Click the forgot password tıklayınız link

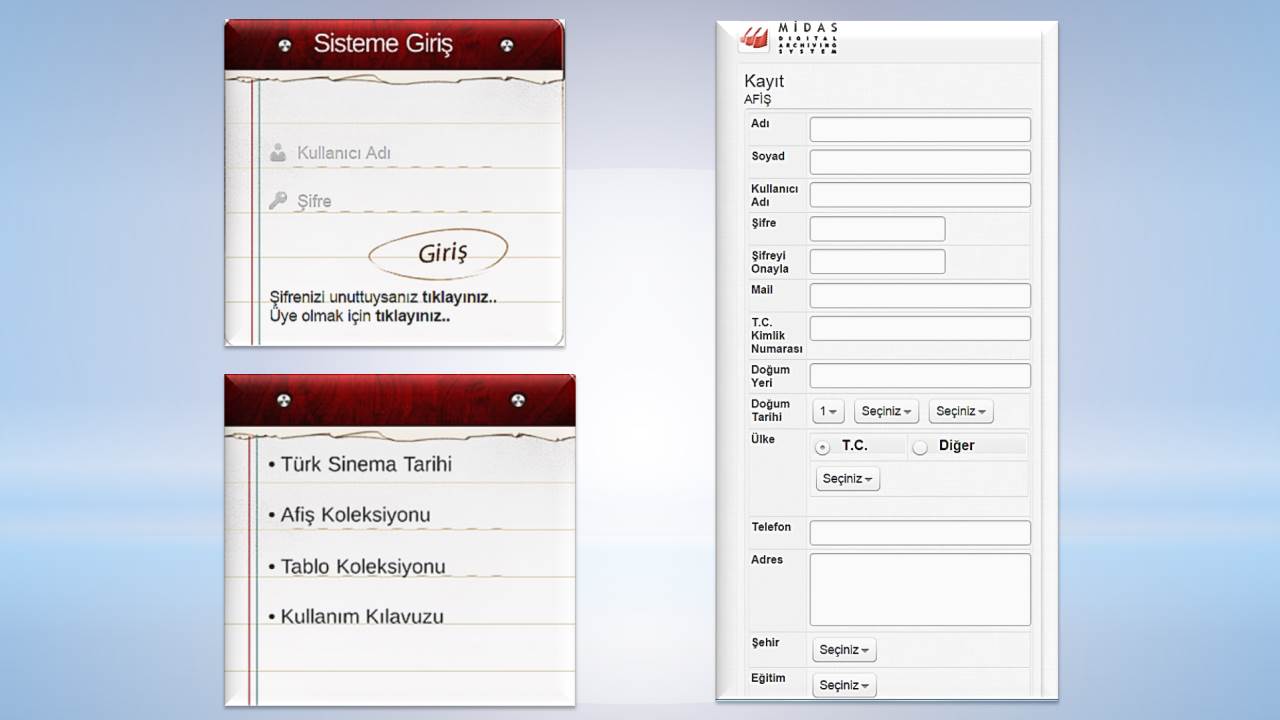(x=459, y=297)
